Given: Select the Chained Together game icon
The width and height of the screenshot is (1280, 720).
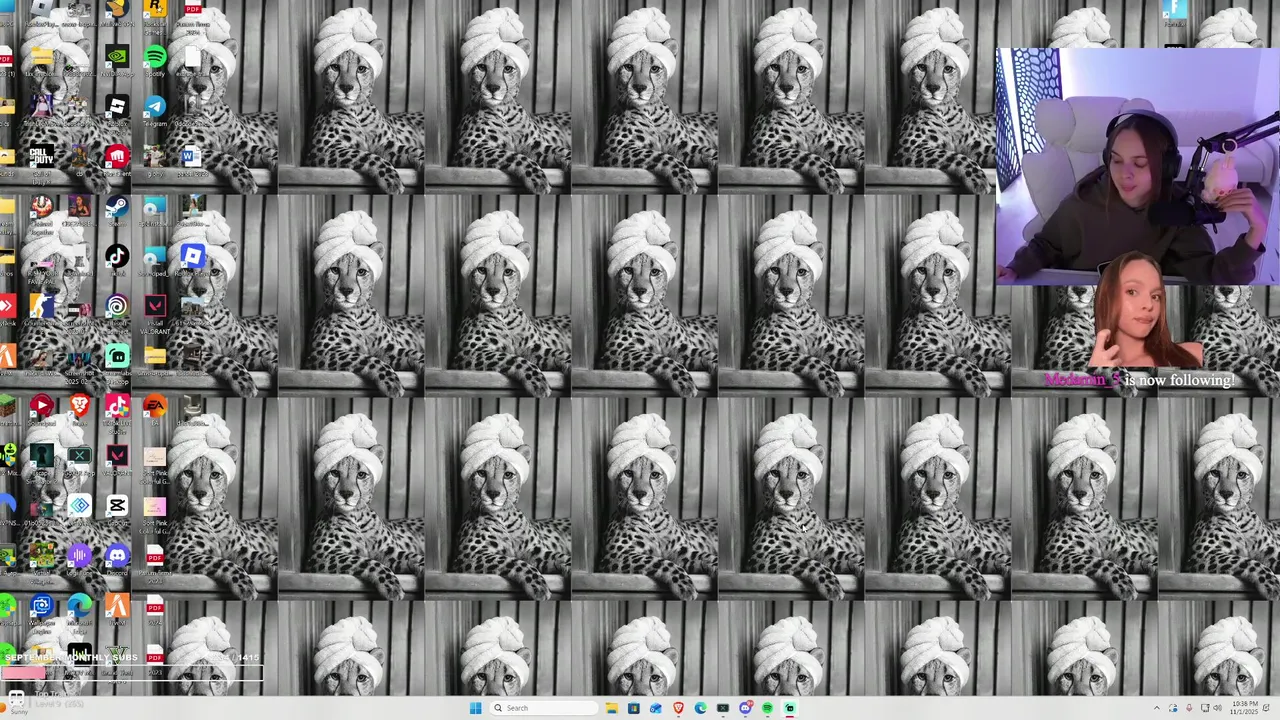Looking at the screenshot, I should coord(41,207).
